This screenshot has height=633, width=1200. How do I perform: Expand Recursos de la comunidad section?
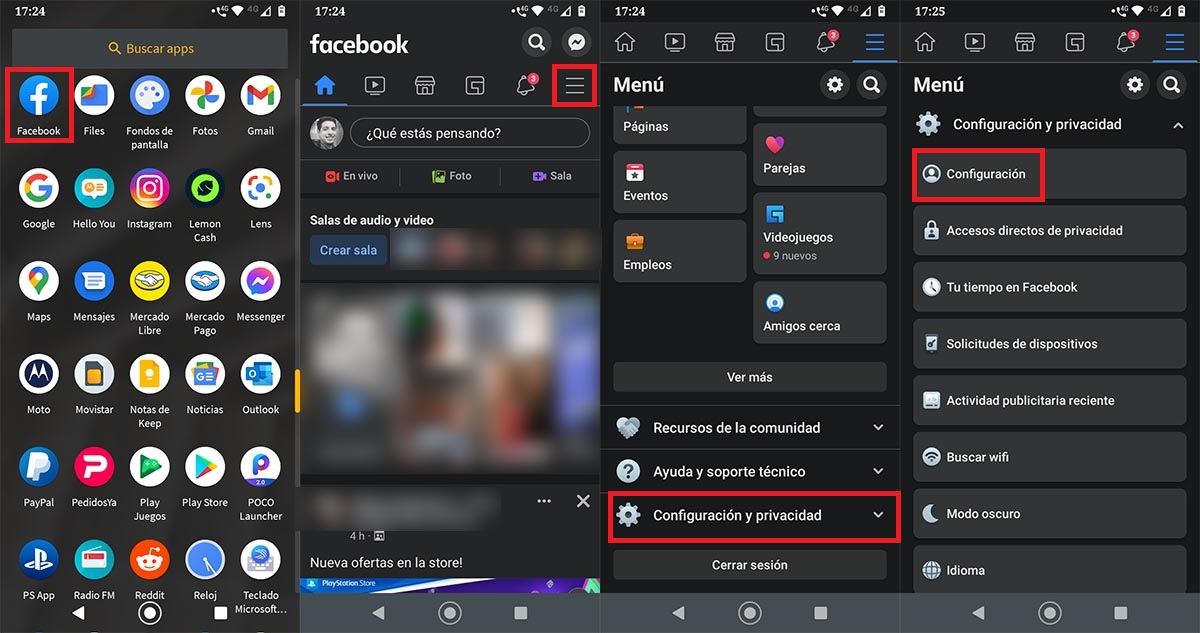tap(750, 427)
